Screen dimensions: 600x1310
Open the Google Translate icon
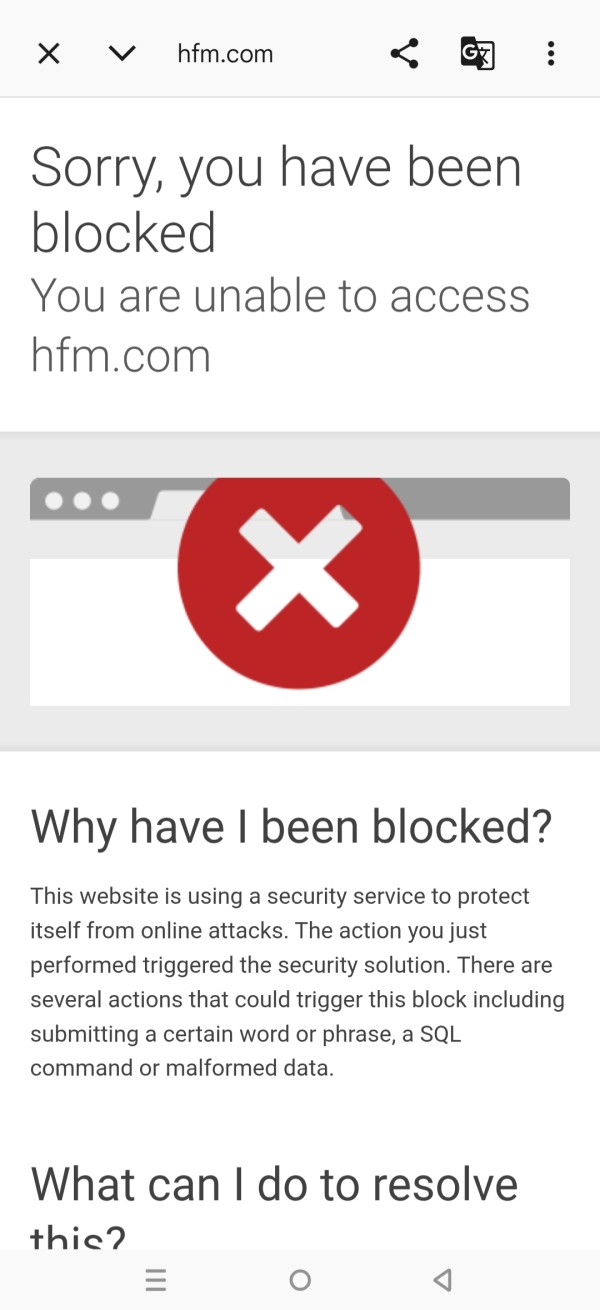click(477, 53)
